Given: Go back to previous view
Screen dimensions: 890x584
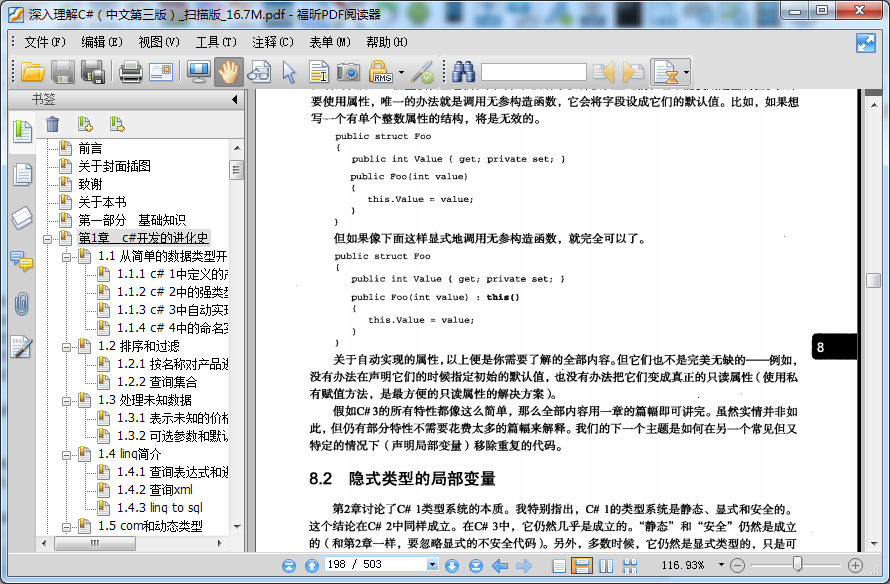Looking at the screenshot, I should (500, 565).
